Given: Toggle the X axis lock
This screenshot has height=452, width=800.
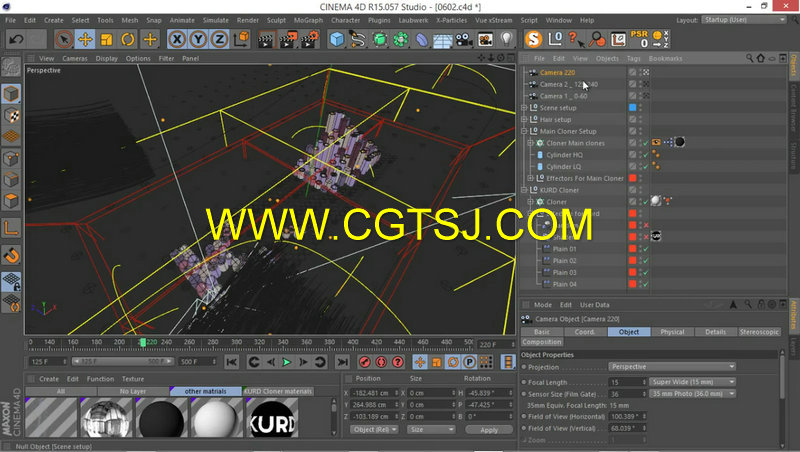Looking at the screenshot, I should pos(177,39).
